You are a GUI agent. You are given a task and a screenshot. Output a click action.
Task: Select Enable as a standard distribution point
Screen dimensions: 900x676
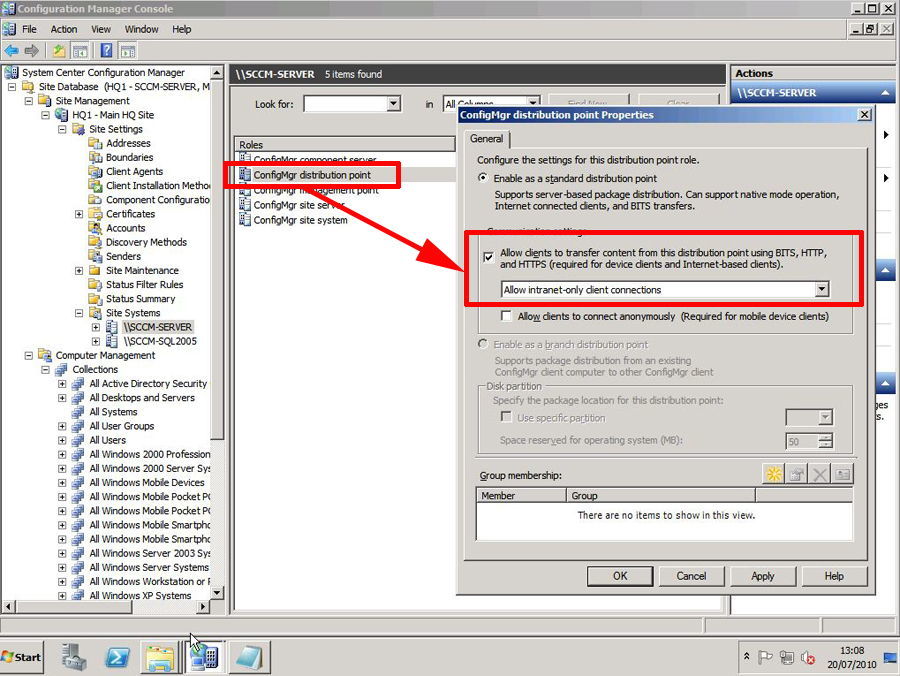click(x=483, y=178)
